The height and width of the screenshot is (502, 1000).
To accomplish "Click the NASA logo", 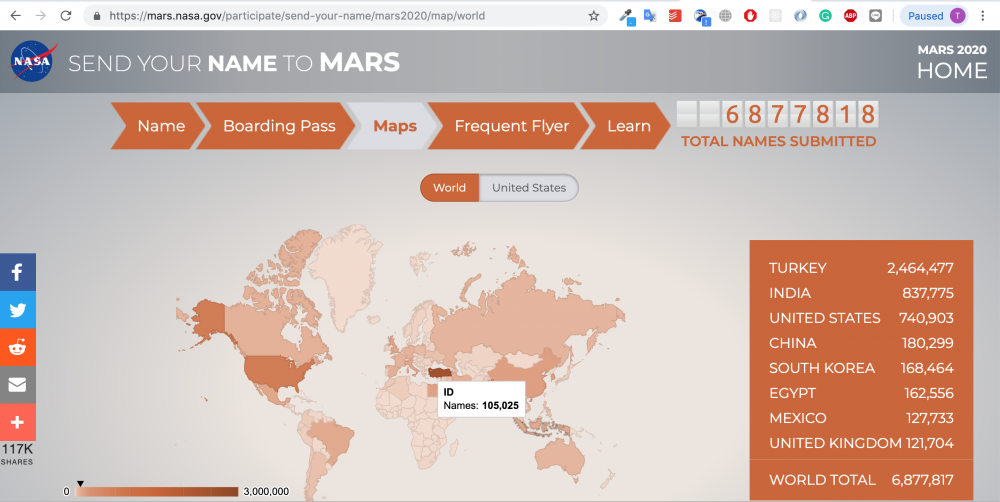I will (32, 63).
